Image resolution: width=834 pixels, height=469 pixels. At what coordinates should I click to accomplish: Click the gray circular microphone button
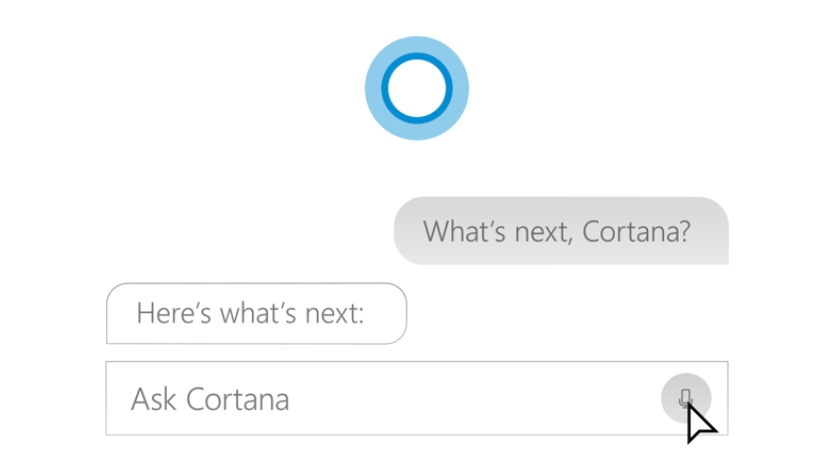686,398
